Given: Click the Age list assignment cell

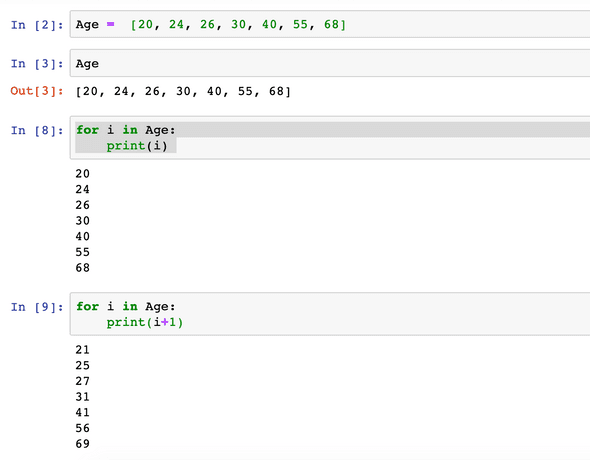Looking at the screenshot, I should pyautogui.click(x=330, y=24).
